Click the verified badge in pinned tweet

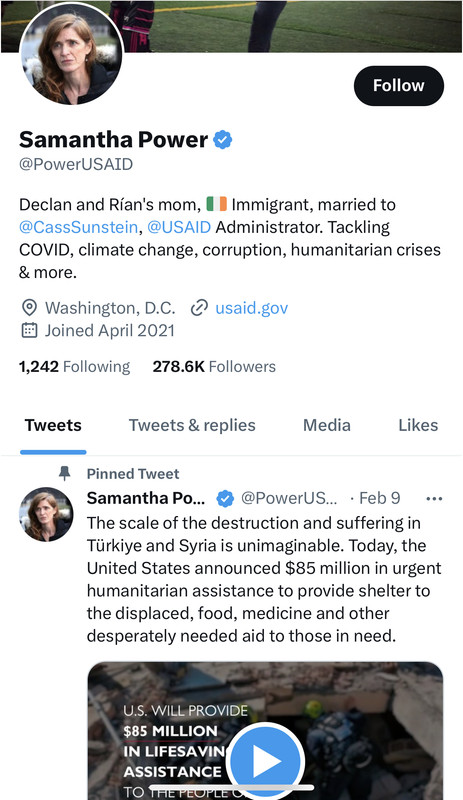click(225, 498)
